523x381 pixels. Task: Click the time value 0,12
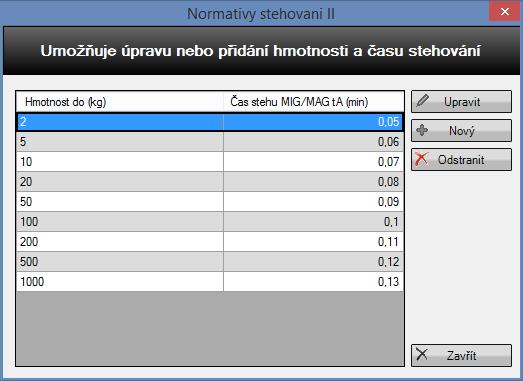tap(389, 262)
